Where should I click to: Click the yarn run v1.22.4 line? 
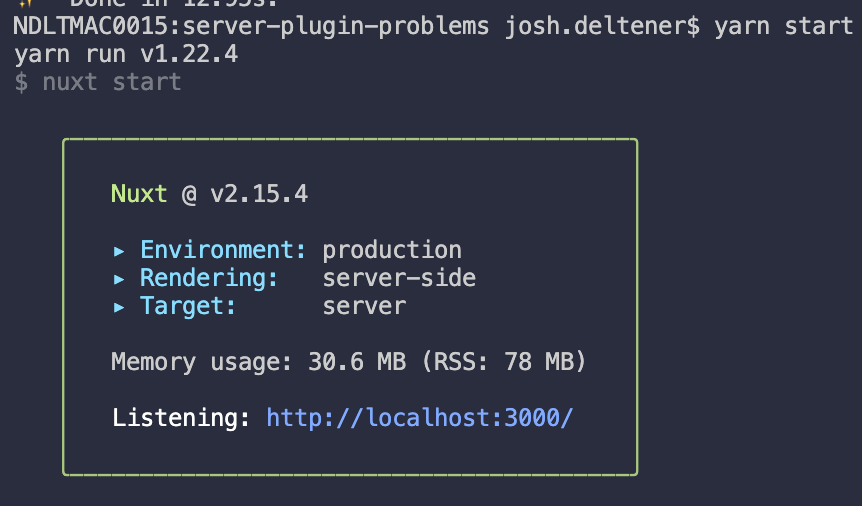point(126,54)
